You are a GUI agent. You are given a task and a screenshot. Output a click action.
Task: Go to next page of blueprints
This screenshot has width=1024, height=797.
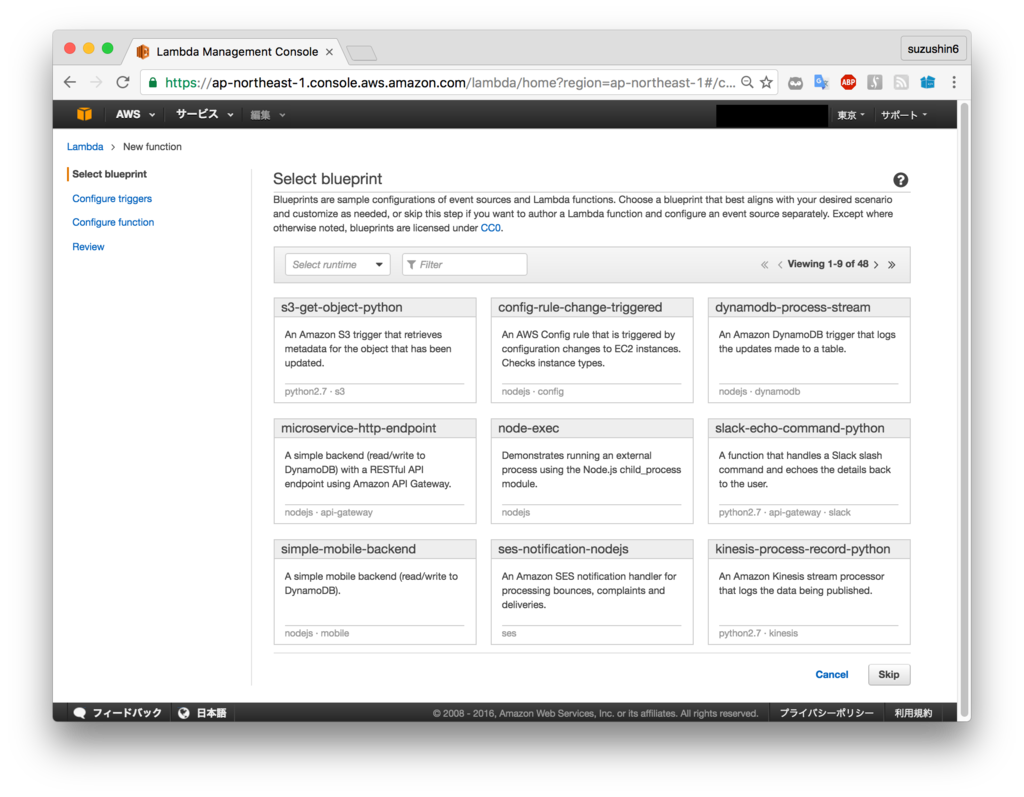(876, 265)
